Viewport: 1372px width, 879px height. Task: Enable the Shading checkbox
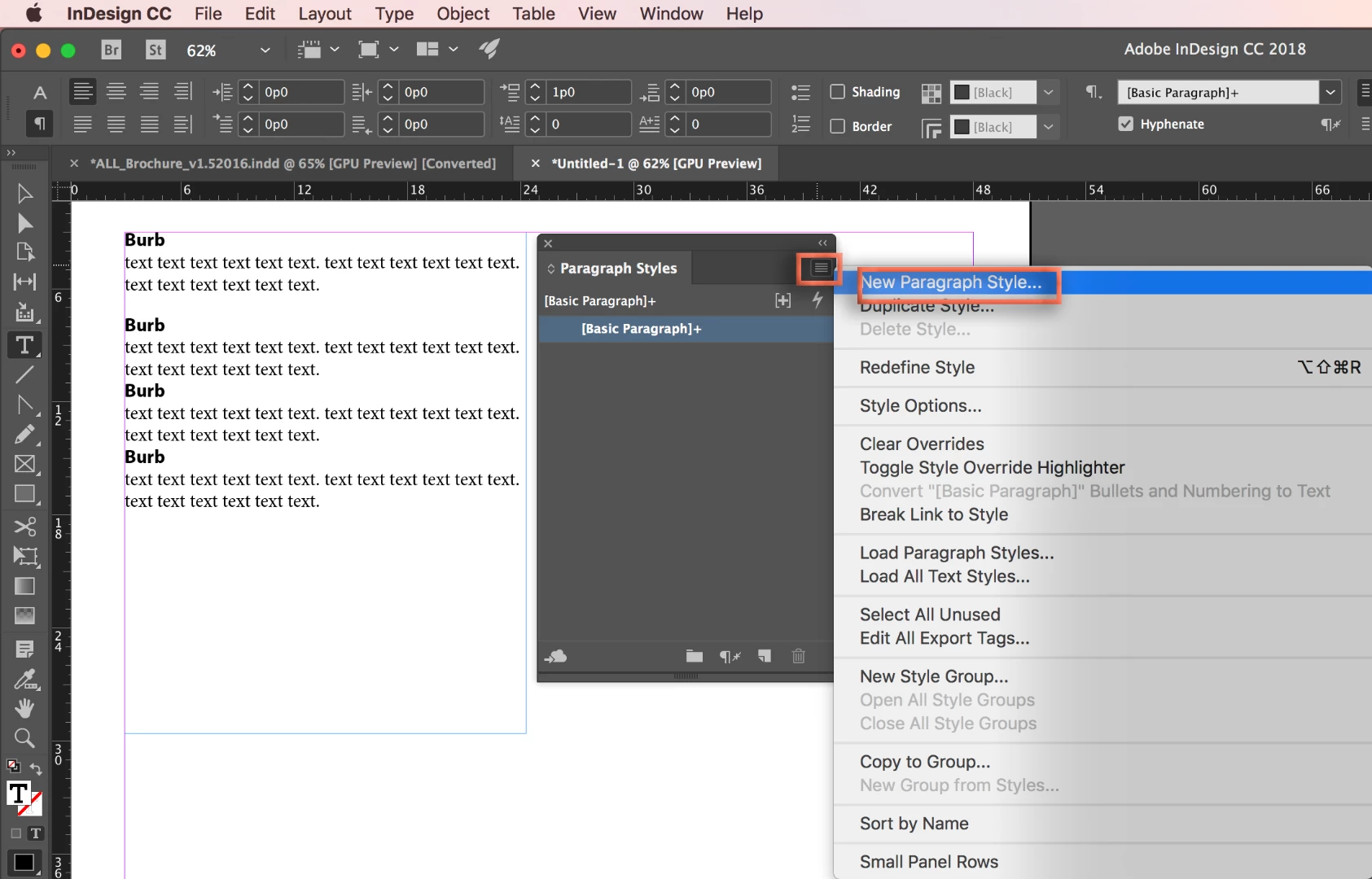837,92
